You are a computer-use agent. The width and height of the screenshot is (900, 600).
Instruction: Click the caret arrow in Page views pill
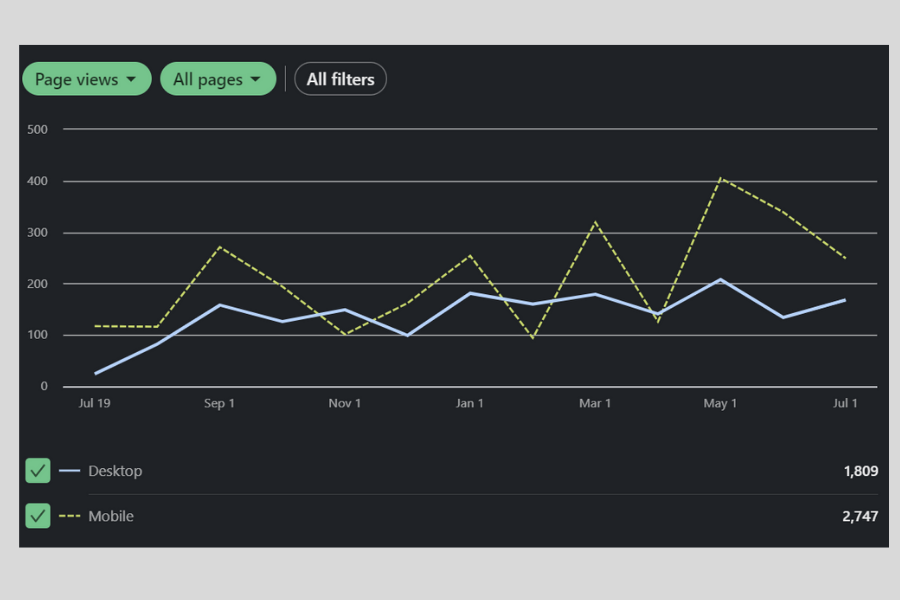coord(132,79)
